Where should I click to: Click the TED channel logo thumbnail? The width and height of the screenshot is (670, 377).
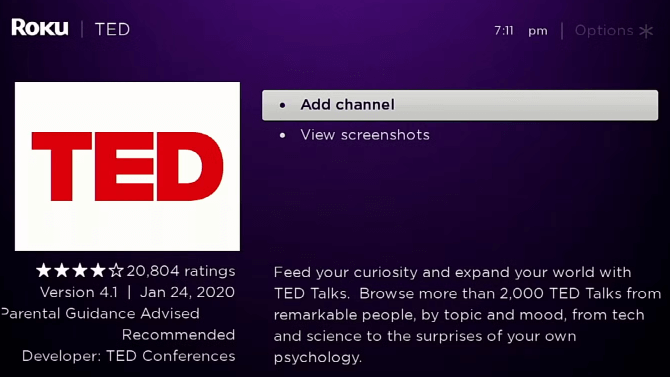click(127, 166)
